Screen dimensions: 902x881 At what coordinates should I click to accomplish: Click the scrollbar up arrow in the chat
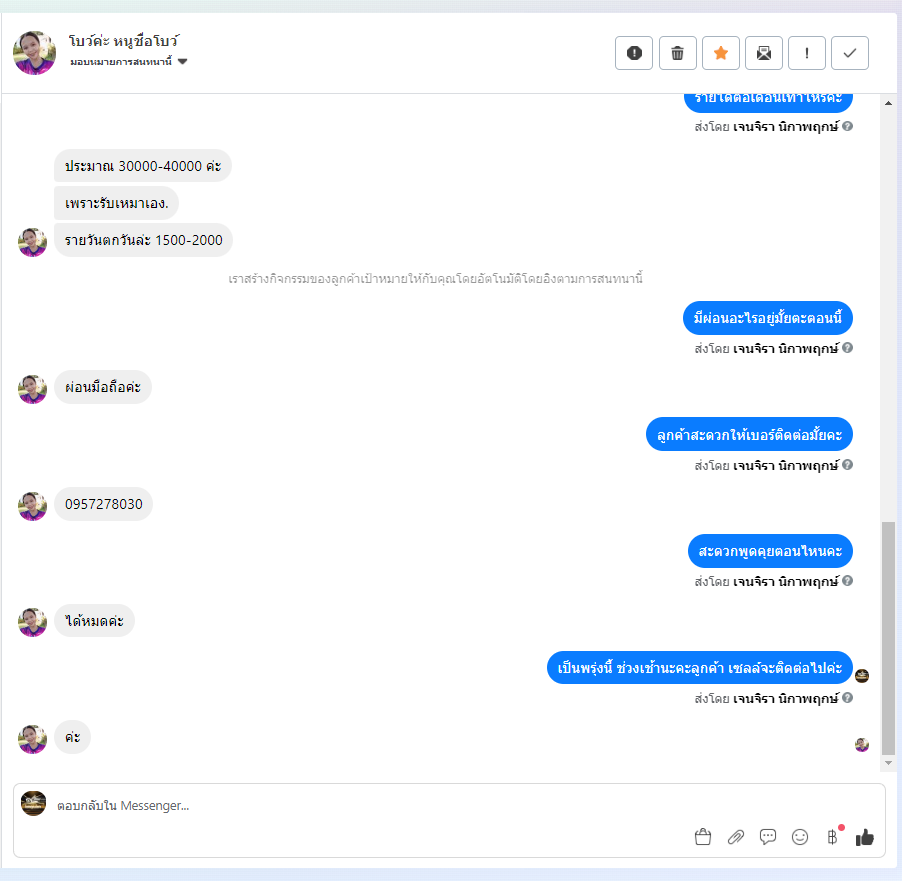(888, 103)
